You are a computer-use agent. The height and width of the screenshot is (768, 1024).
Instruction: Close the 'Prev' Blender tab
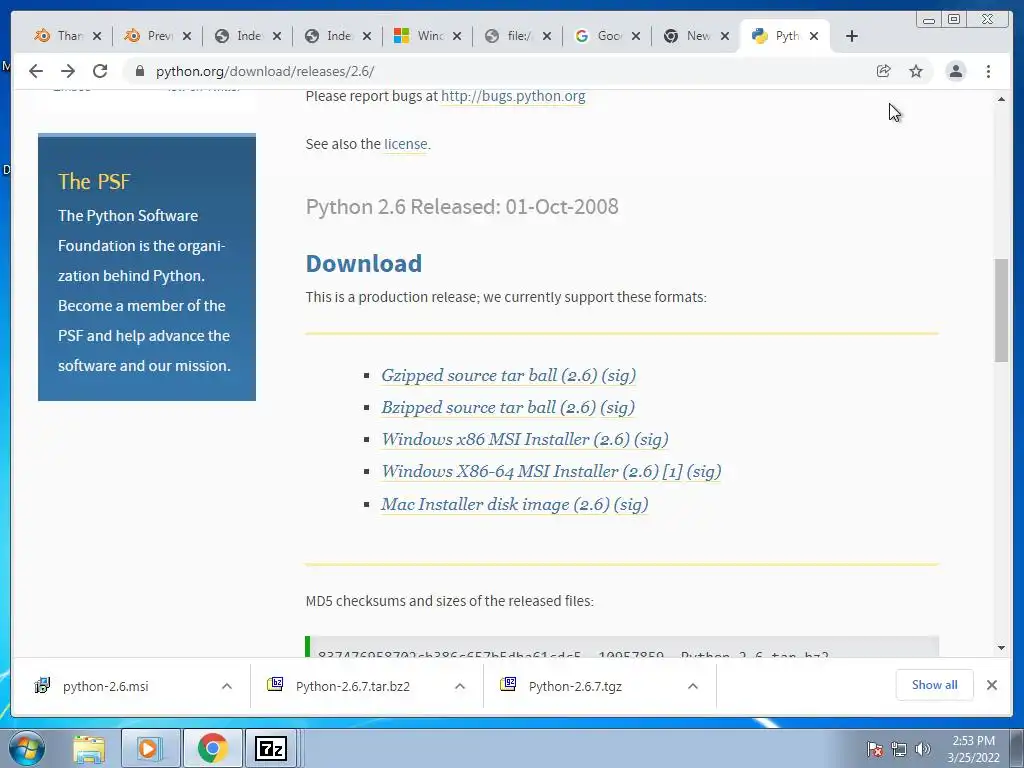click(x=187, y=36)
